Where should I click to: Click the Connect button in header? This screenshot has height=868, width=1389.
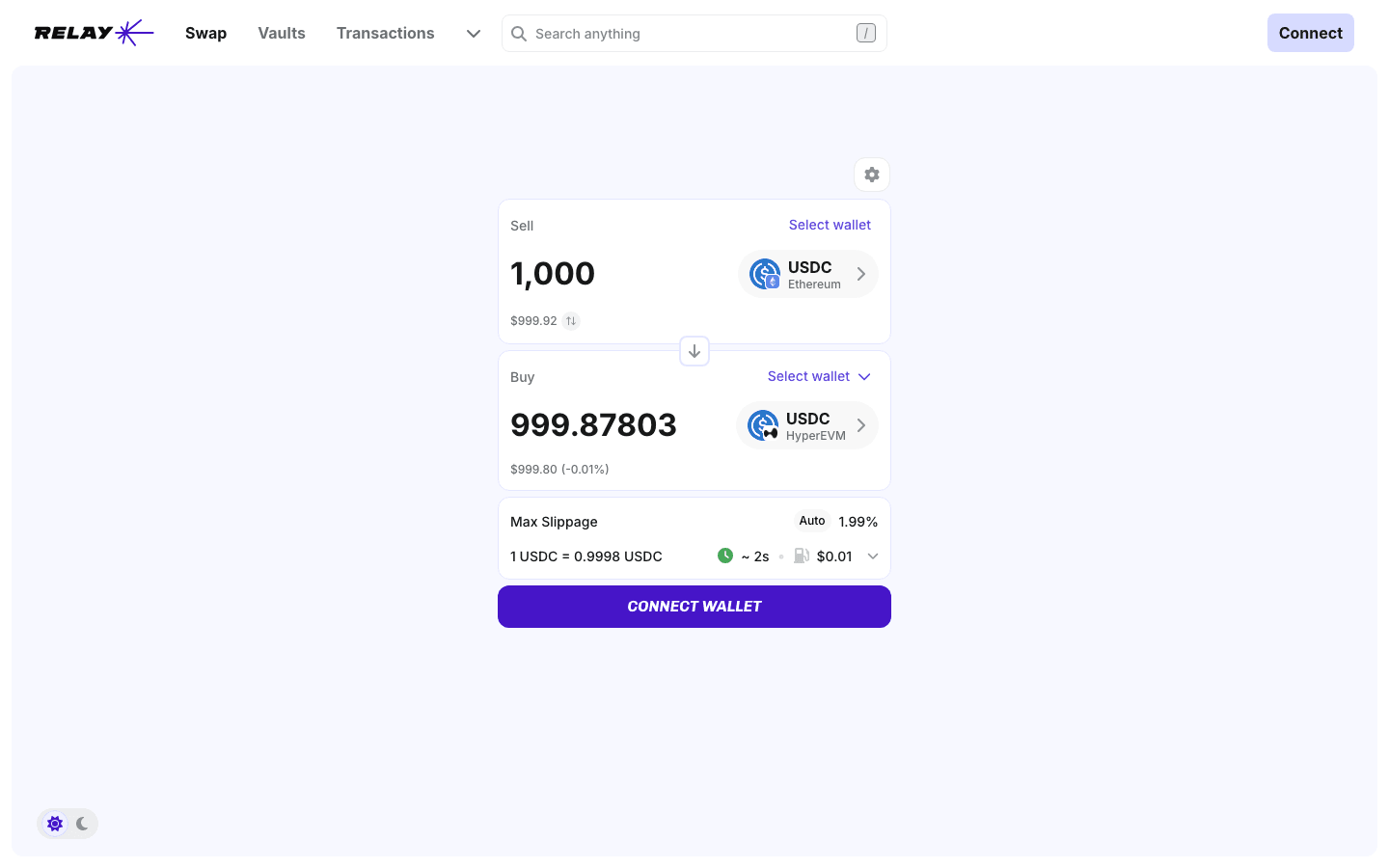click(x=1311, y=33)
